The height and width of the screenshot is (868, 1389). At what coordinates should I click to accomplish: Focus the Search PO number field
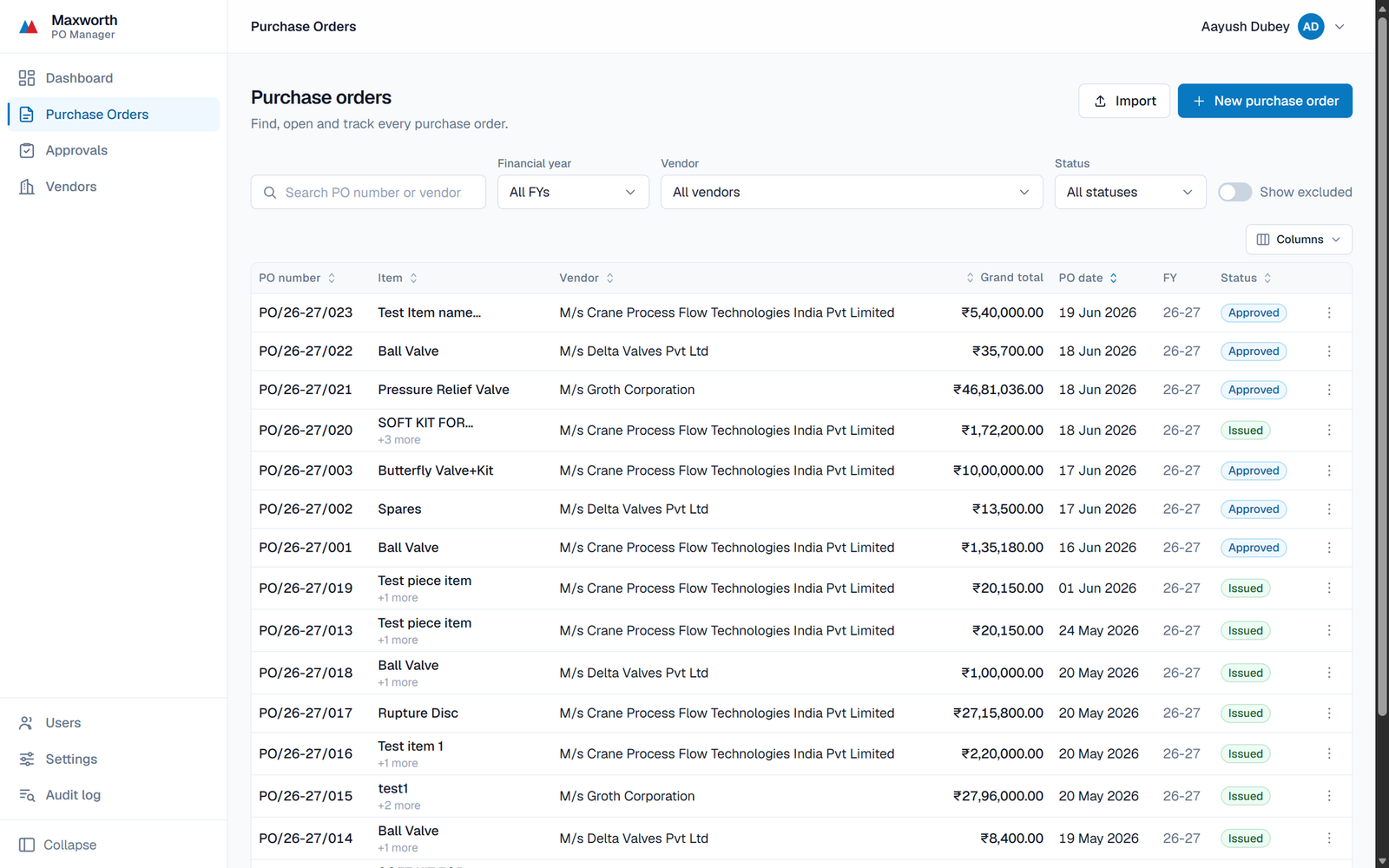pos(368,192)
